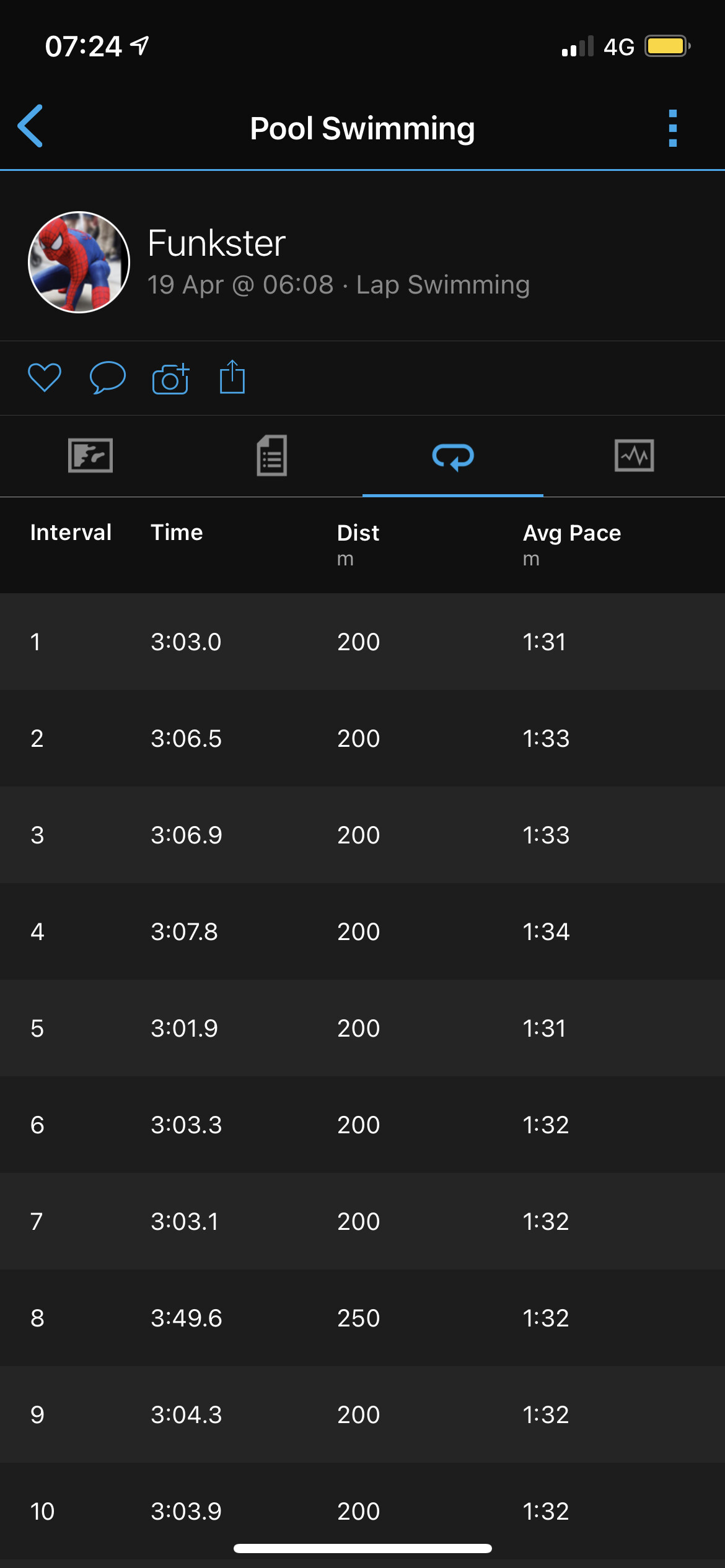Like the activity with the heart icon

[45, 377]
